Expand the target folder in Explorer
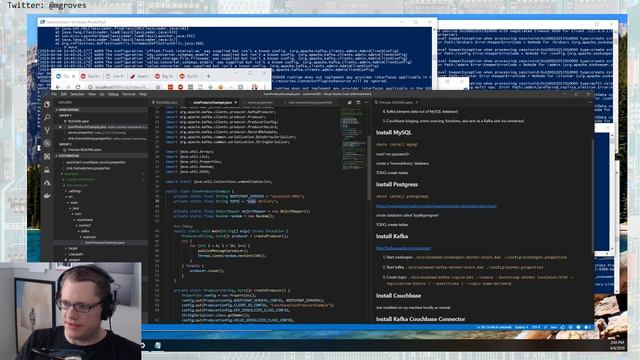The height and width of the screenshot is (360, 640). [73, 248]
